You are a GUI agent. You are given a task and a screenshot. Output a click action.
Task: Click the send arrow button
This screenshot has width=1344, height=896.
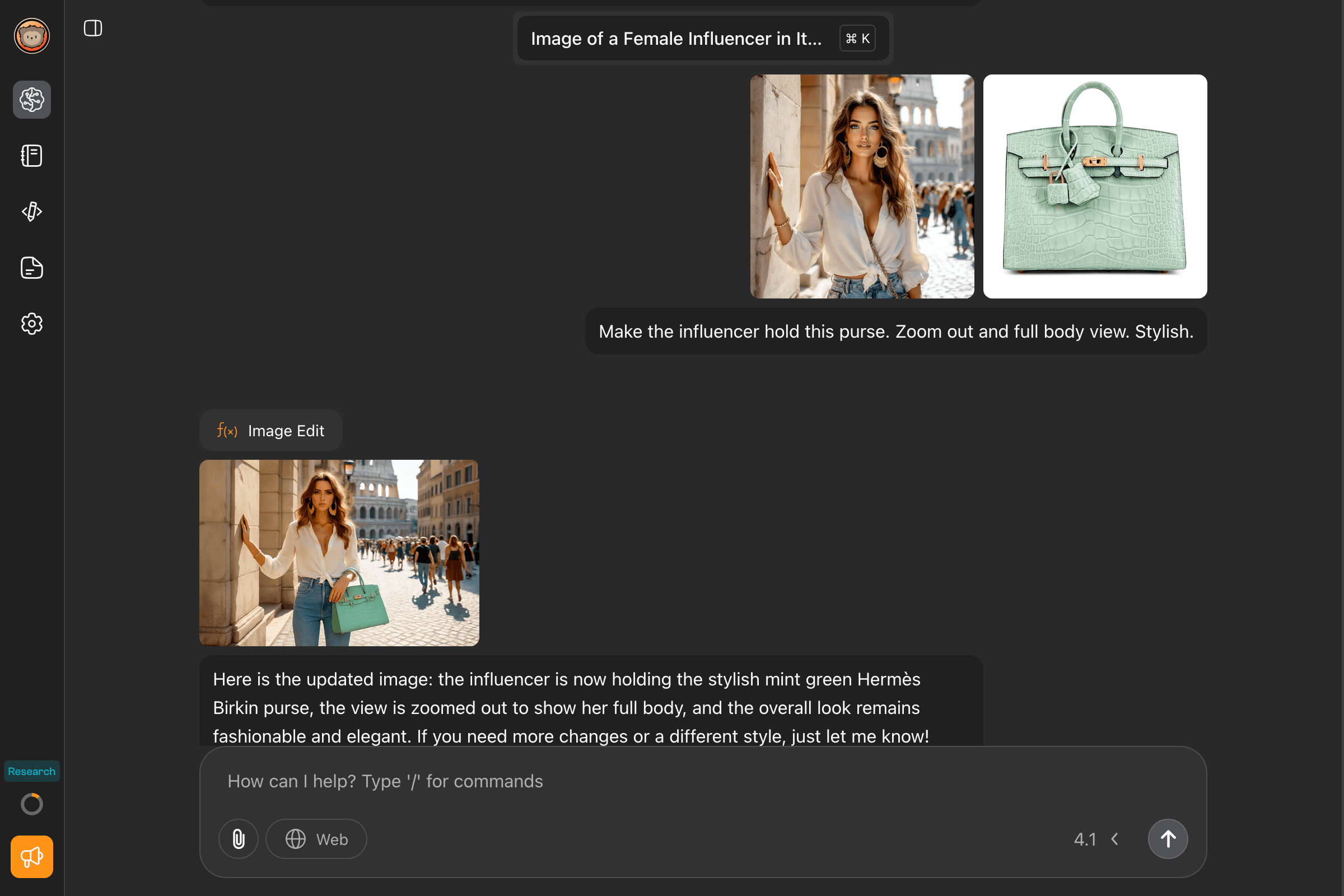tap(1168, 839)
